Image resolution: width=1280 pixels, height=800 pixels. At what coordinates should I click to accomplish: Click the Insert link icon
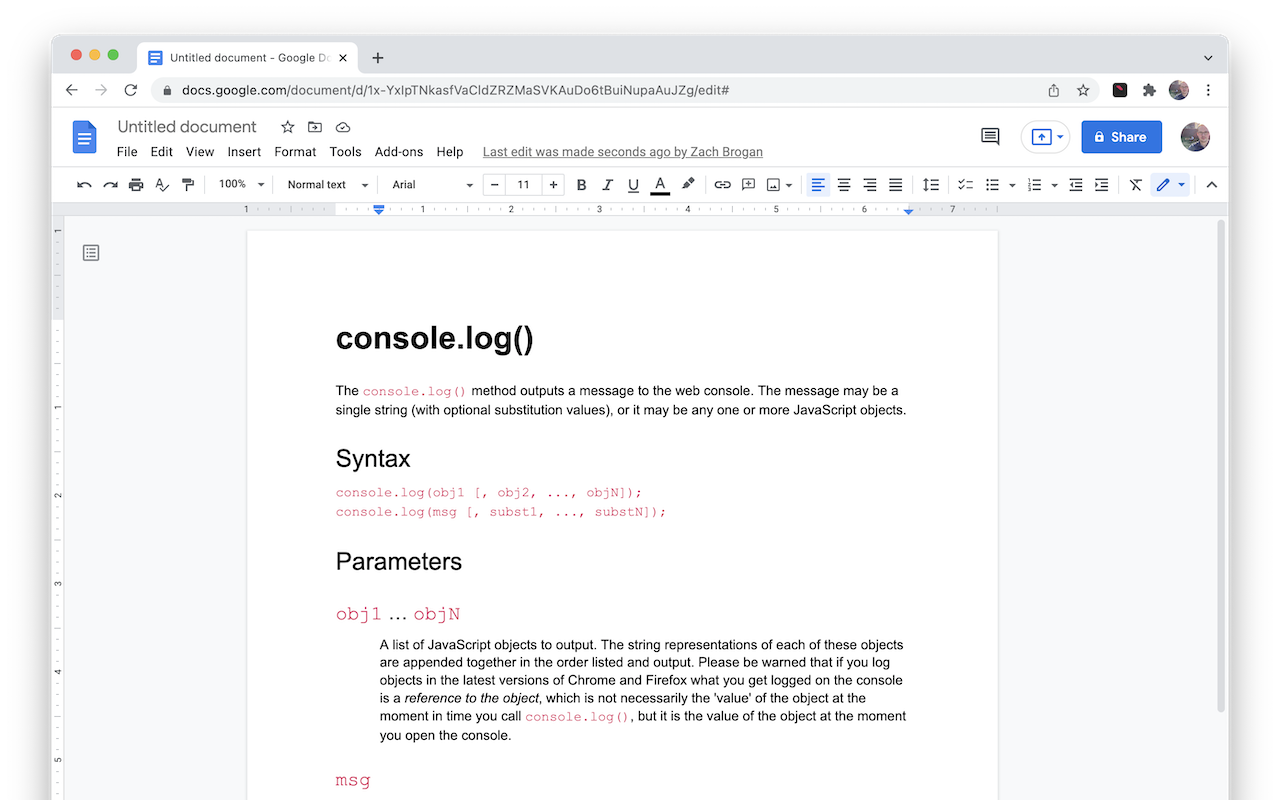(x=722, y=185)
